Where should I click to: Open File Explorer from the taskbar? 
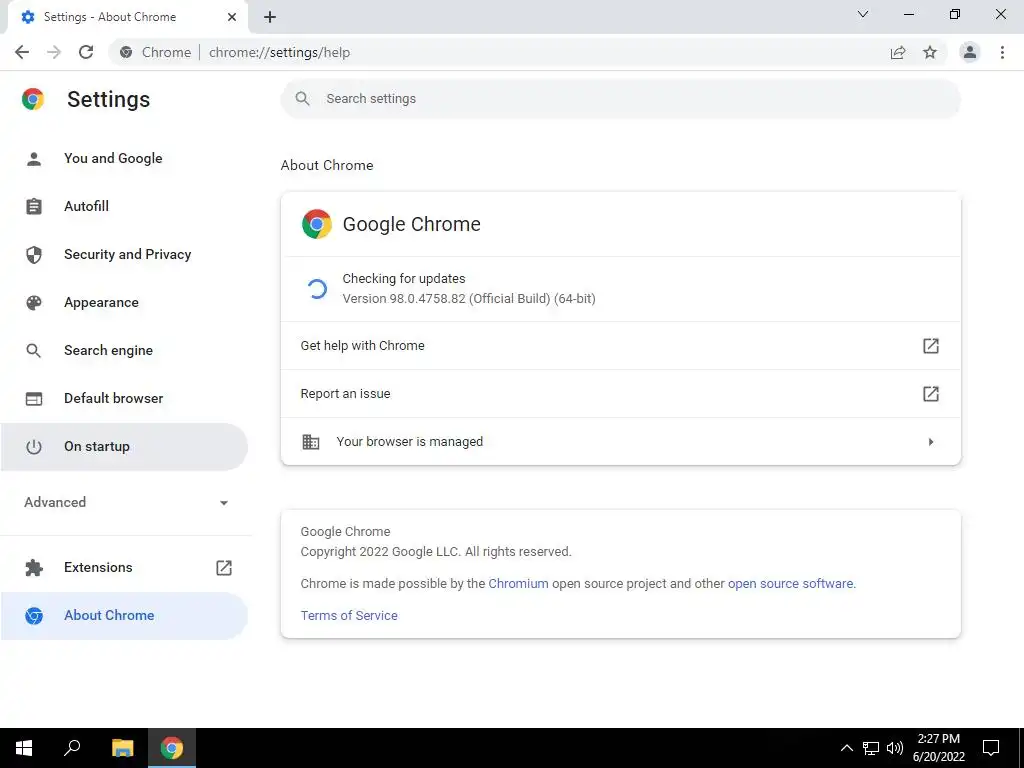click(x=122, y=748)
